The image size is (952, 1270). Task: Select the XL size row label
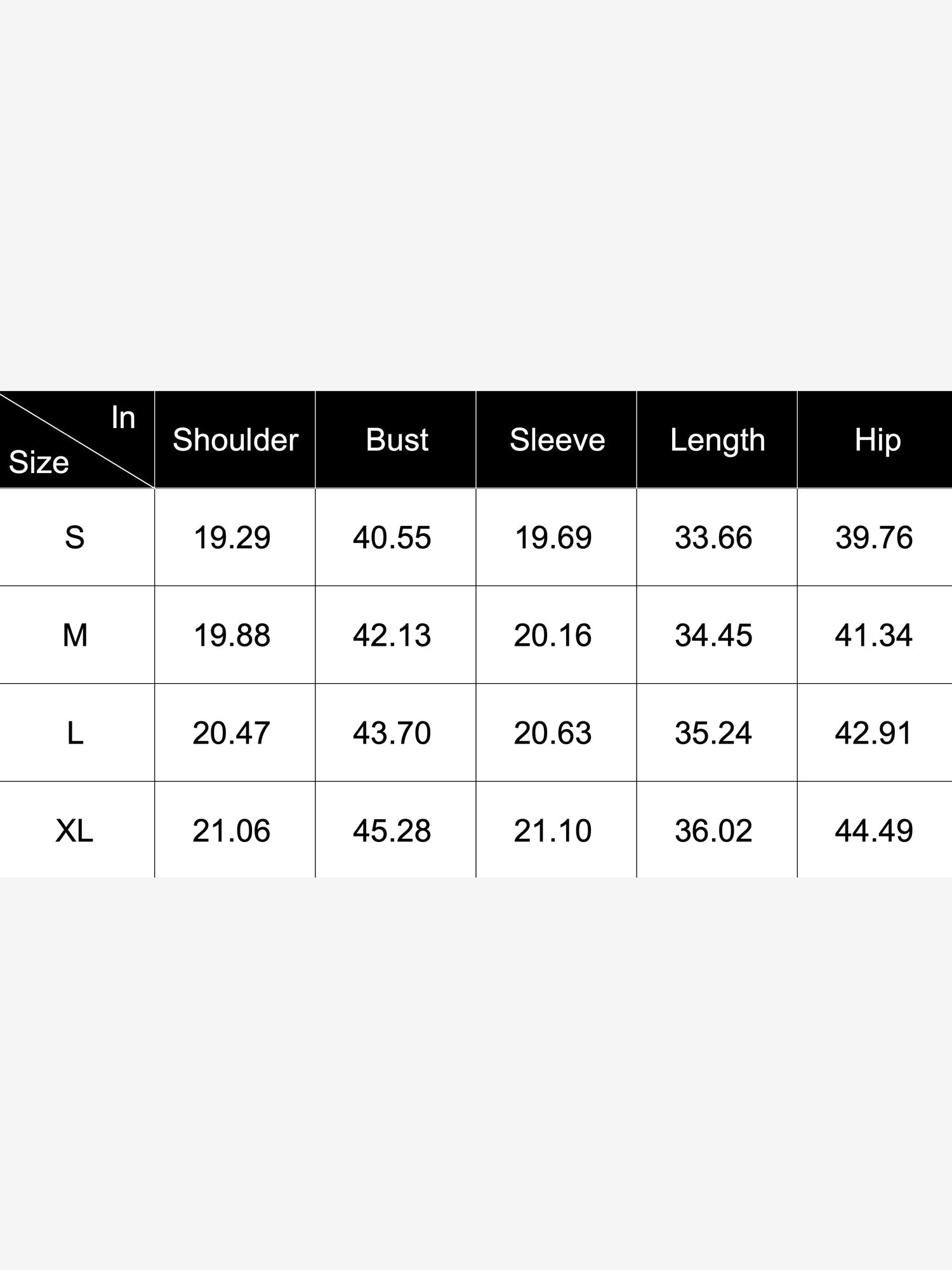point(74,831)
